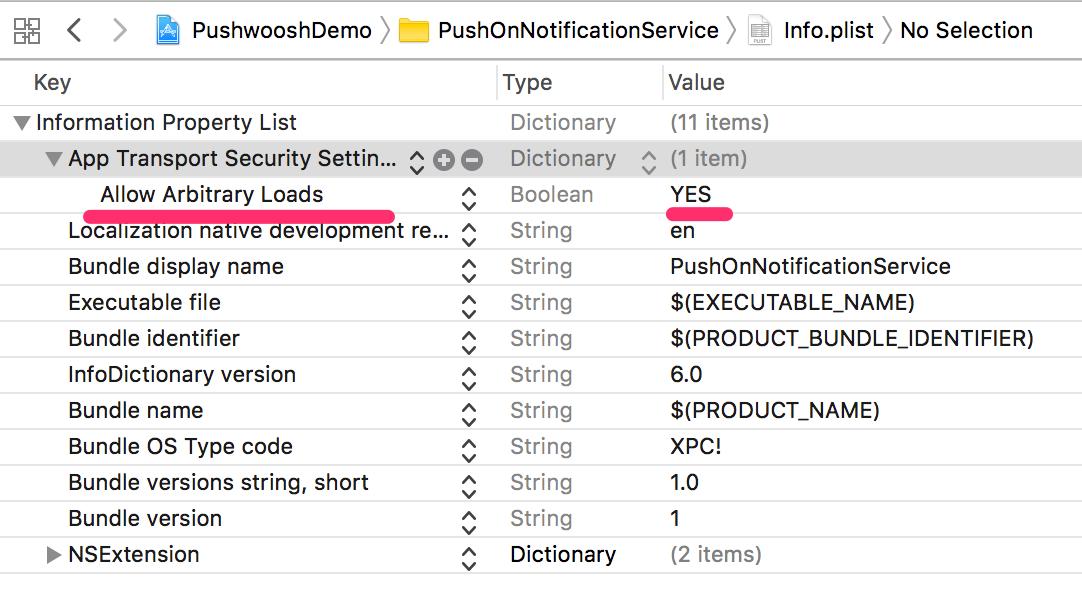The height and width of the screenshot is (598, 1082).
Task: Open key stepper for Executable file
Action: 469,306
